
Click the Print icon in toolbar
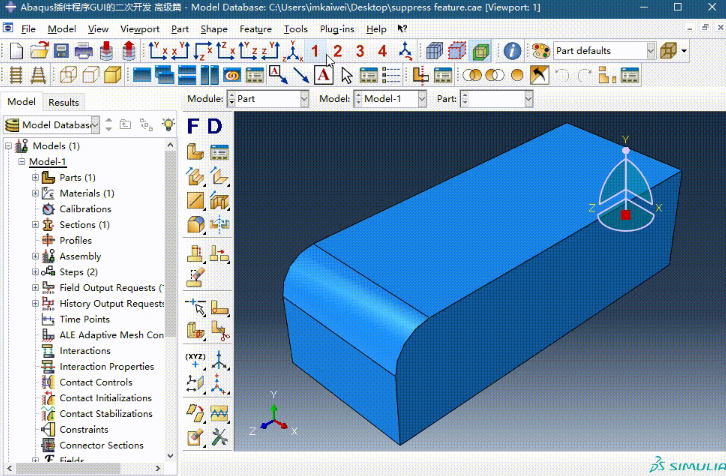[84, 50]
